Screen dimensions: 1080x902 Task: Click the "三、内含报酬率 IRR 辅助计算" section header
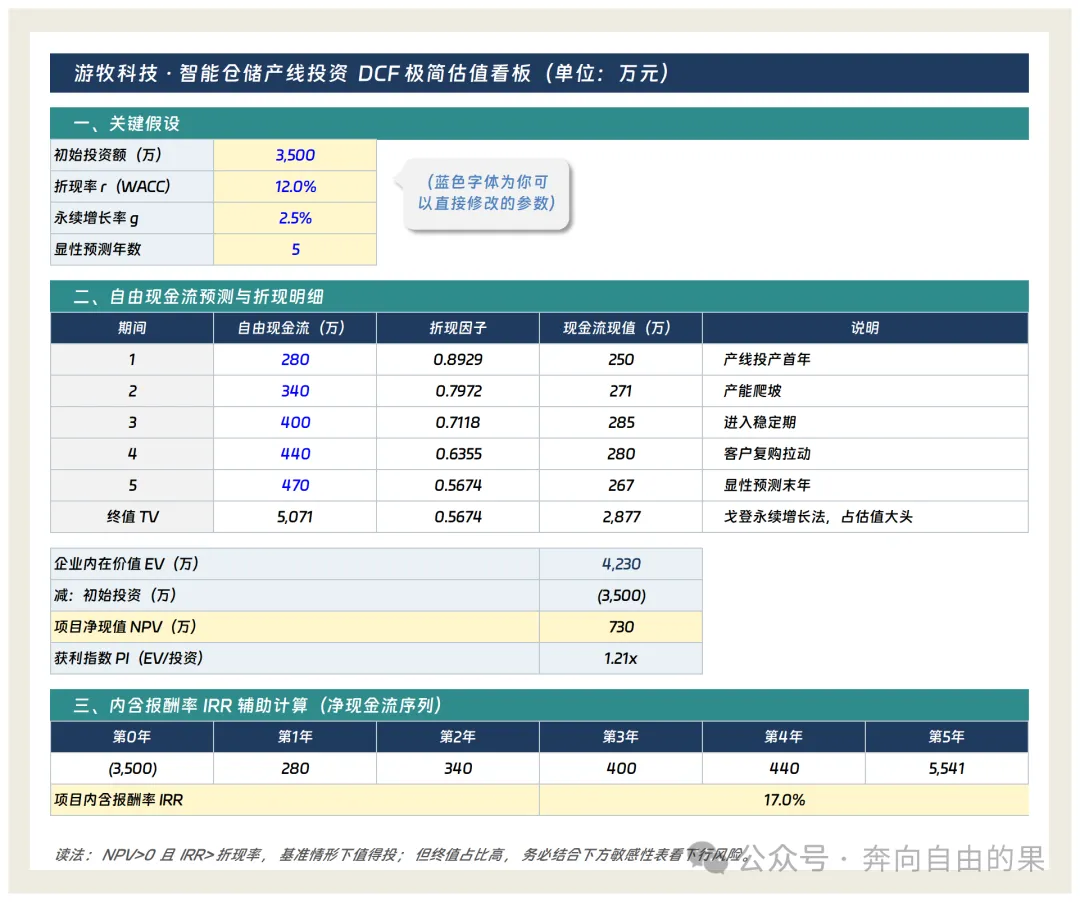(539, 705)
